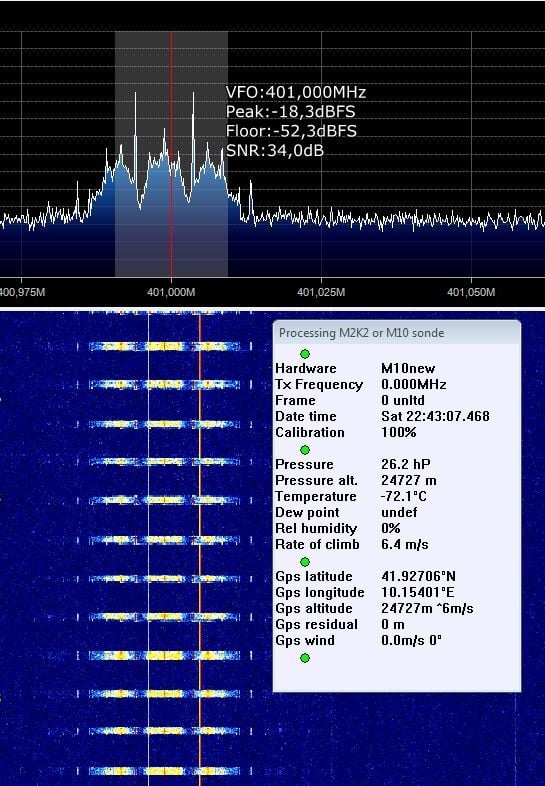Click the green status dot above Hardware

[305, 354]
